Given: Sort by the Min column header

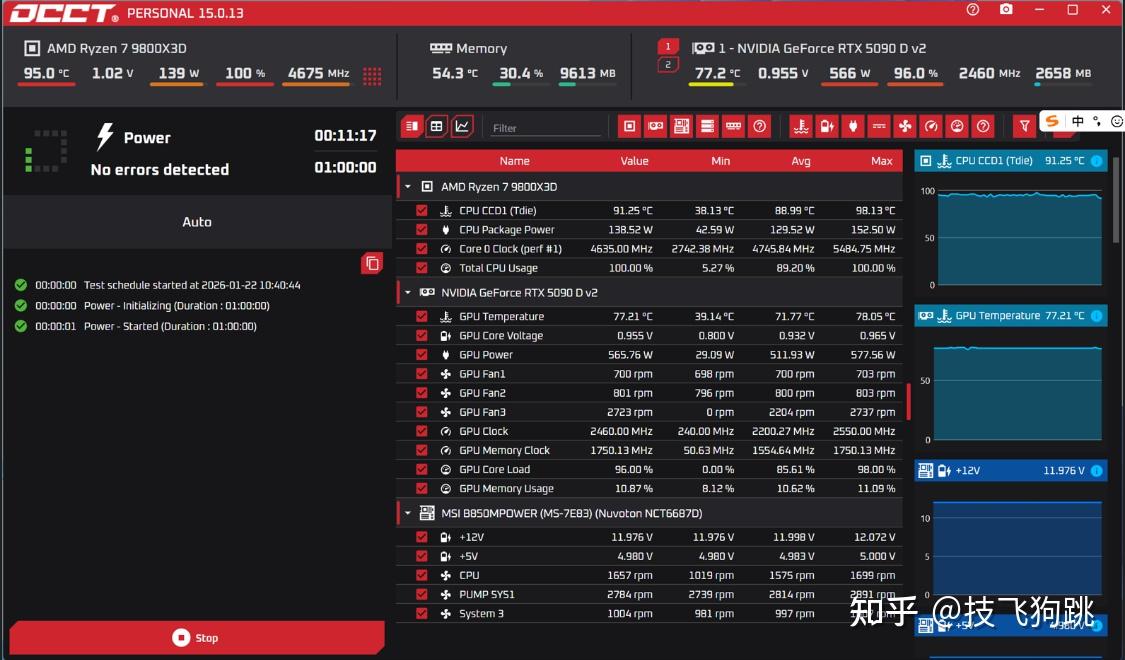Looking at the screenshot, I should pos(720,161).
